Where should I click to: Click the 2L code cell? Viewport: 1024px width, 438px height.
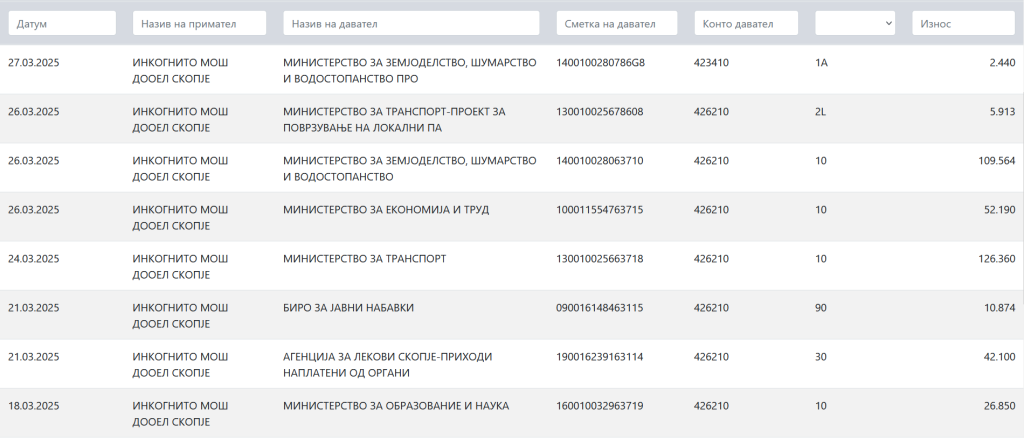pyautogui.click(x=822, y=111)
